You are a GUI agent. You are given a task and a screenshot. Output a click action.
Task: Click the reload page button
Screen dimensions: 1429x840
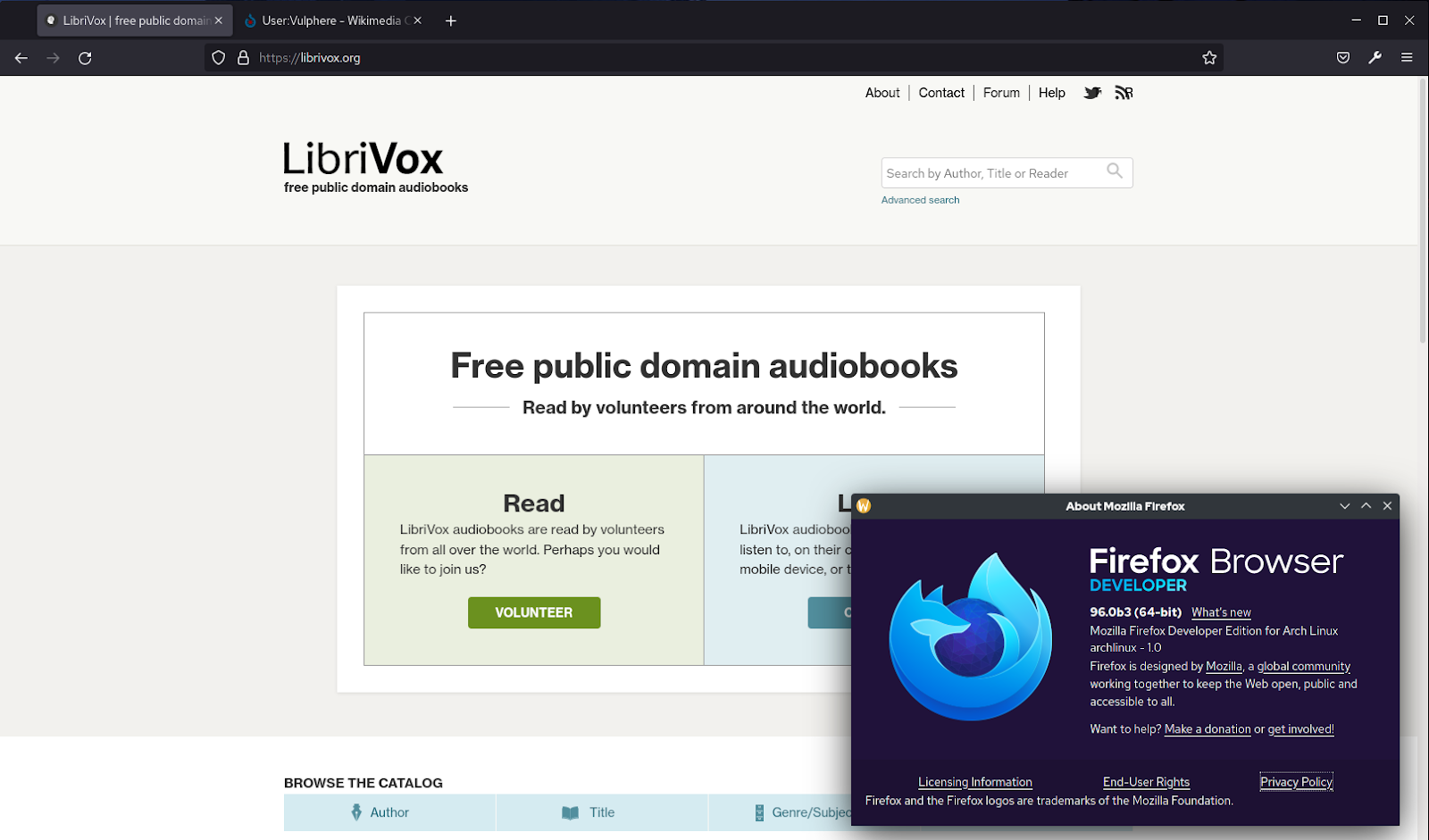click(85, 58)
